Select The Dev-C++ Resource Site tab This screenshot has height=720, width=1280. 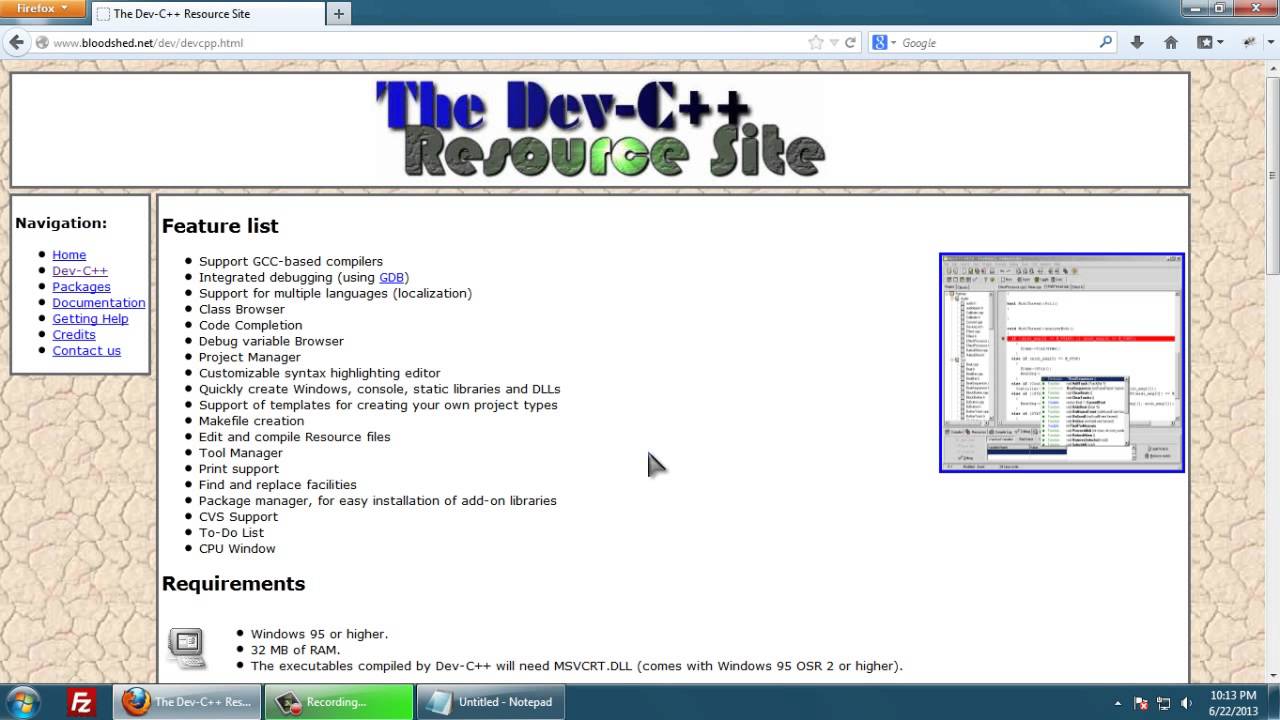207,14
